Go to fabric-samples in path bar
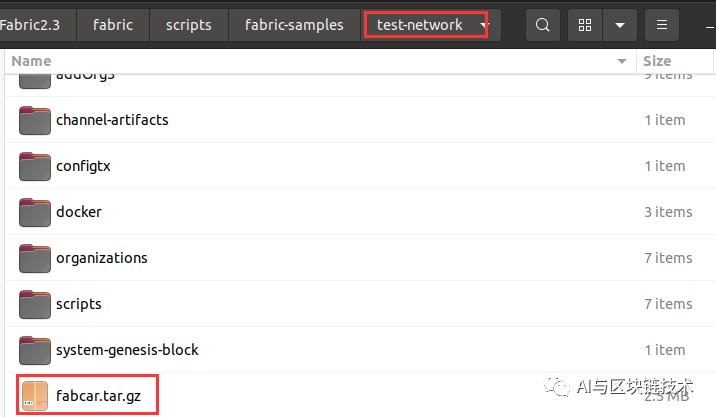The width and height of the screenshot is (716, 417). [294, 24]
